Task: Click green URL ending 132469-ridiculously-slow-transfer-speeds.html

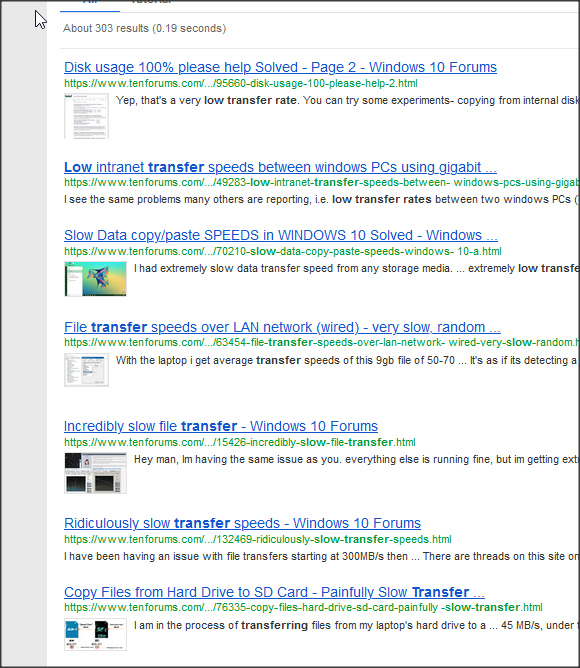Action: coord(257,539)
